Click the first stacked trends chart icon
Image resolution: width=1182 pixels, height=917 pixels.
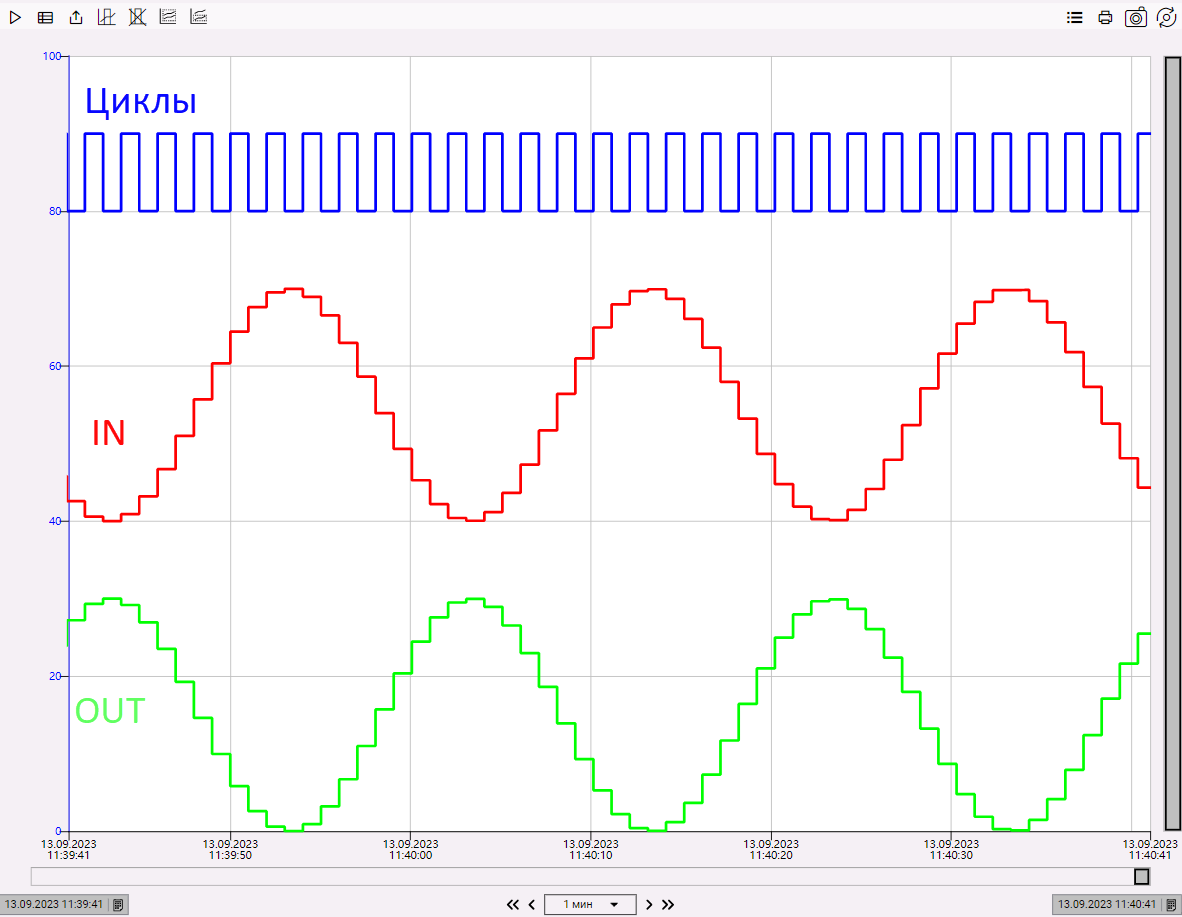point(168,17)
